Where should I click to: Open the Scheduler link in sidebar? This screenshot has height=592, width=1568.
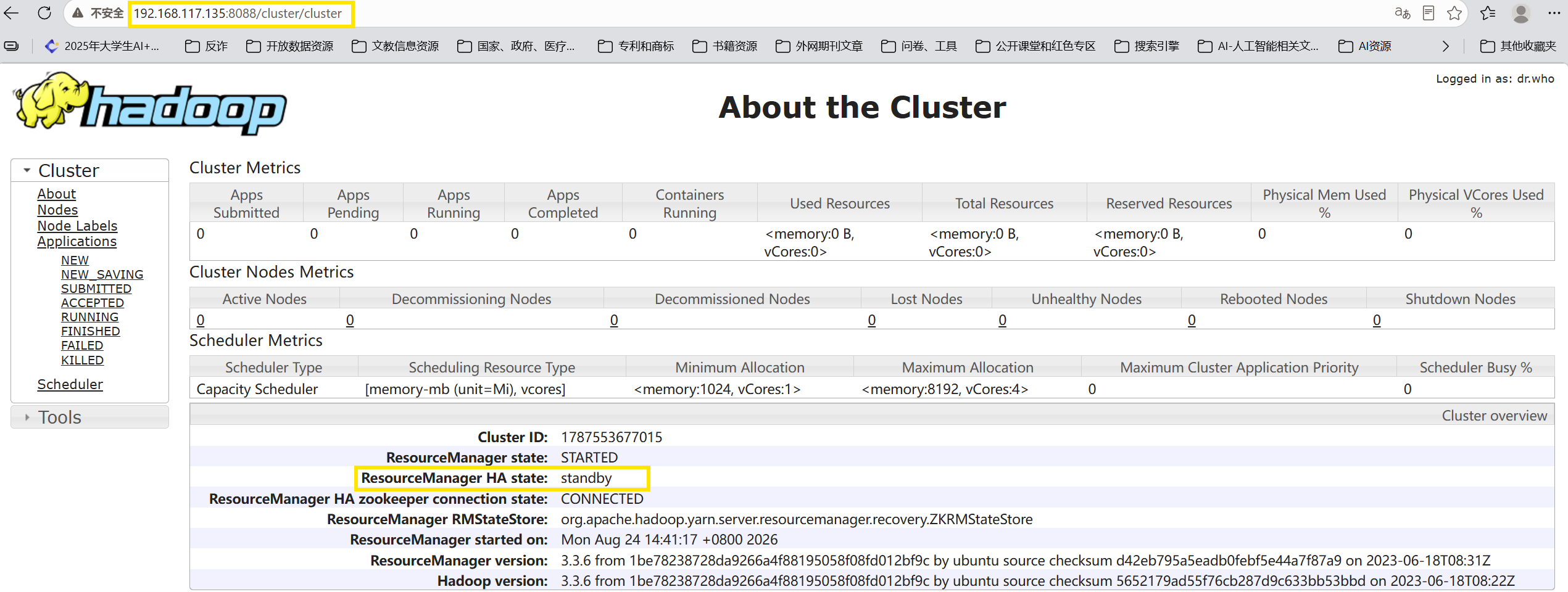click(x=70, y=384)
